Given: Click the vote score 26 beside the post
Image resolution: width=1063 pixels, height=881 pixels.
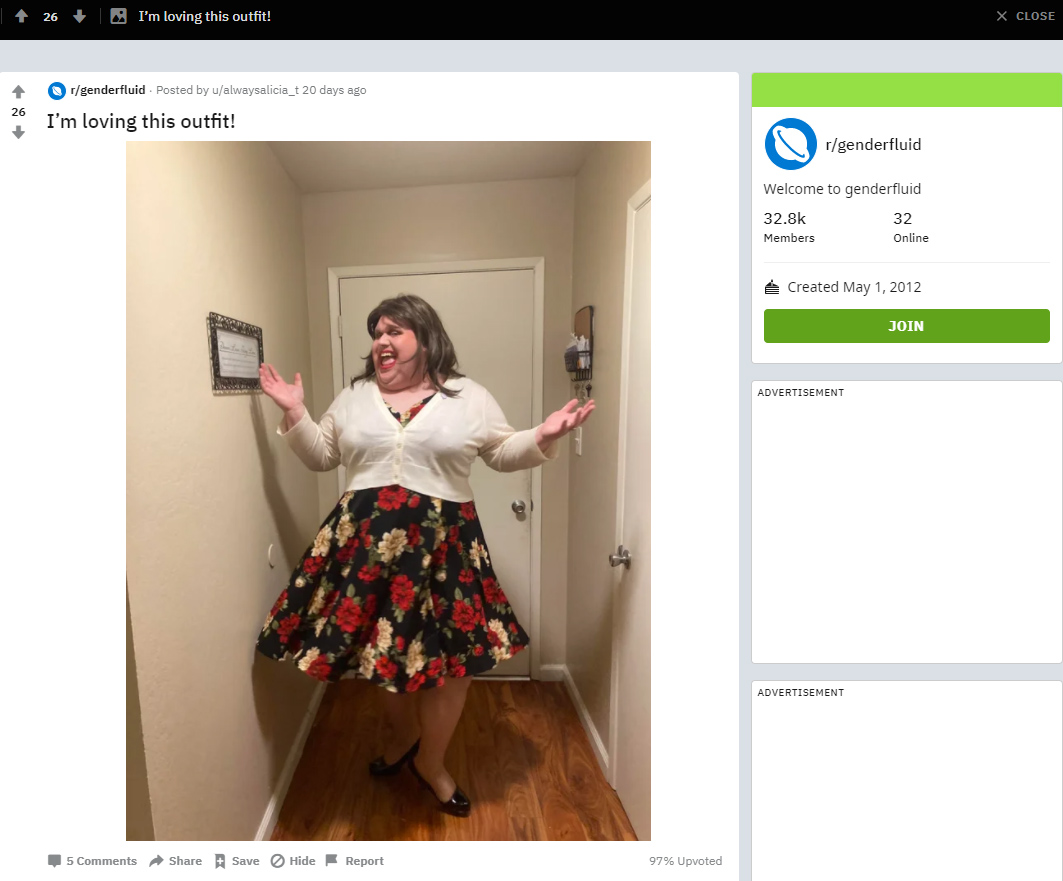Looking at the screenshot, I should tap(18, 112).
